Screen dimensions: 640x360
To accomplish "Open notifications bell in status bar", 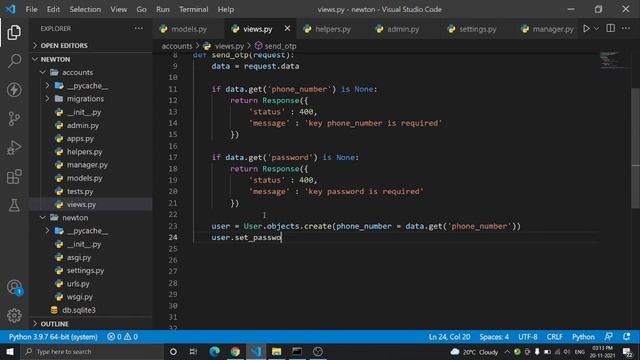I will pyautogui.click(x=627, y=337).
